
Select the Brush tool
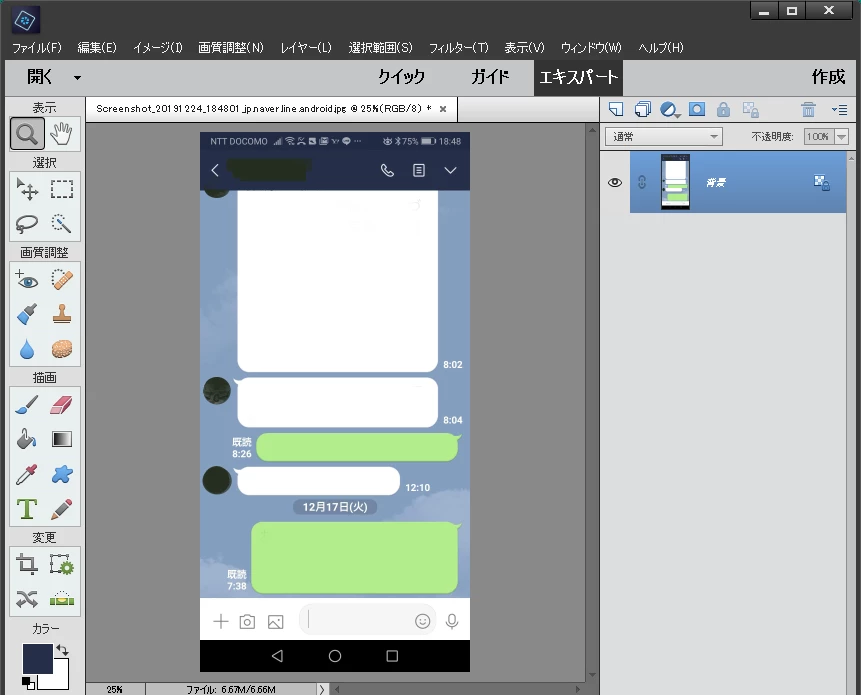(x=27, y=405)
